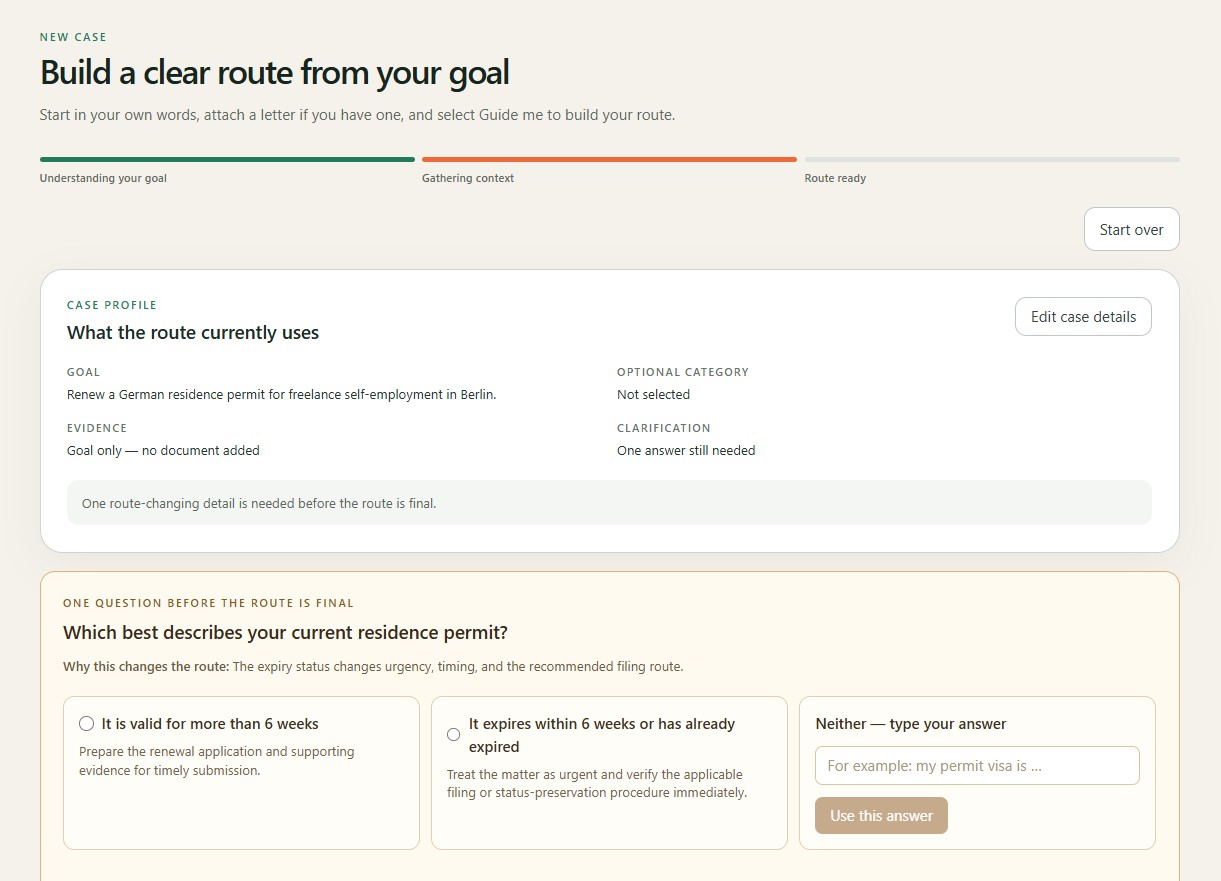This screenshot has width=1221, height=881.
Task: Click the green Understanding your goal progress bar
Action: [x=227, y=159]
